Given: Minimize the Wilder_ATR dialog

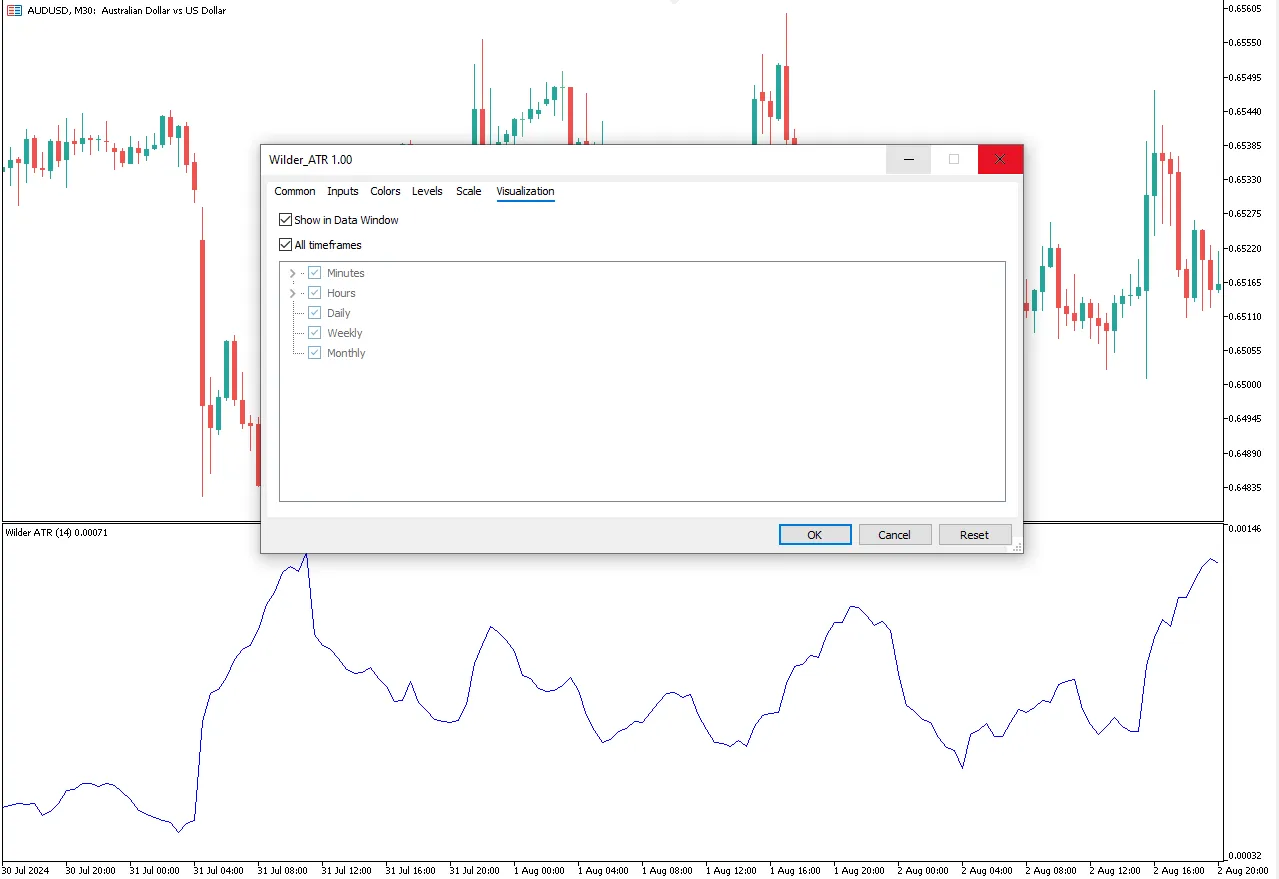Looking at the screenshot, I should point(908,160).
